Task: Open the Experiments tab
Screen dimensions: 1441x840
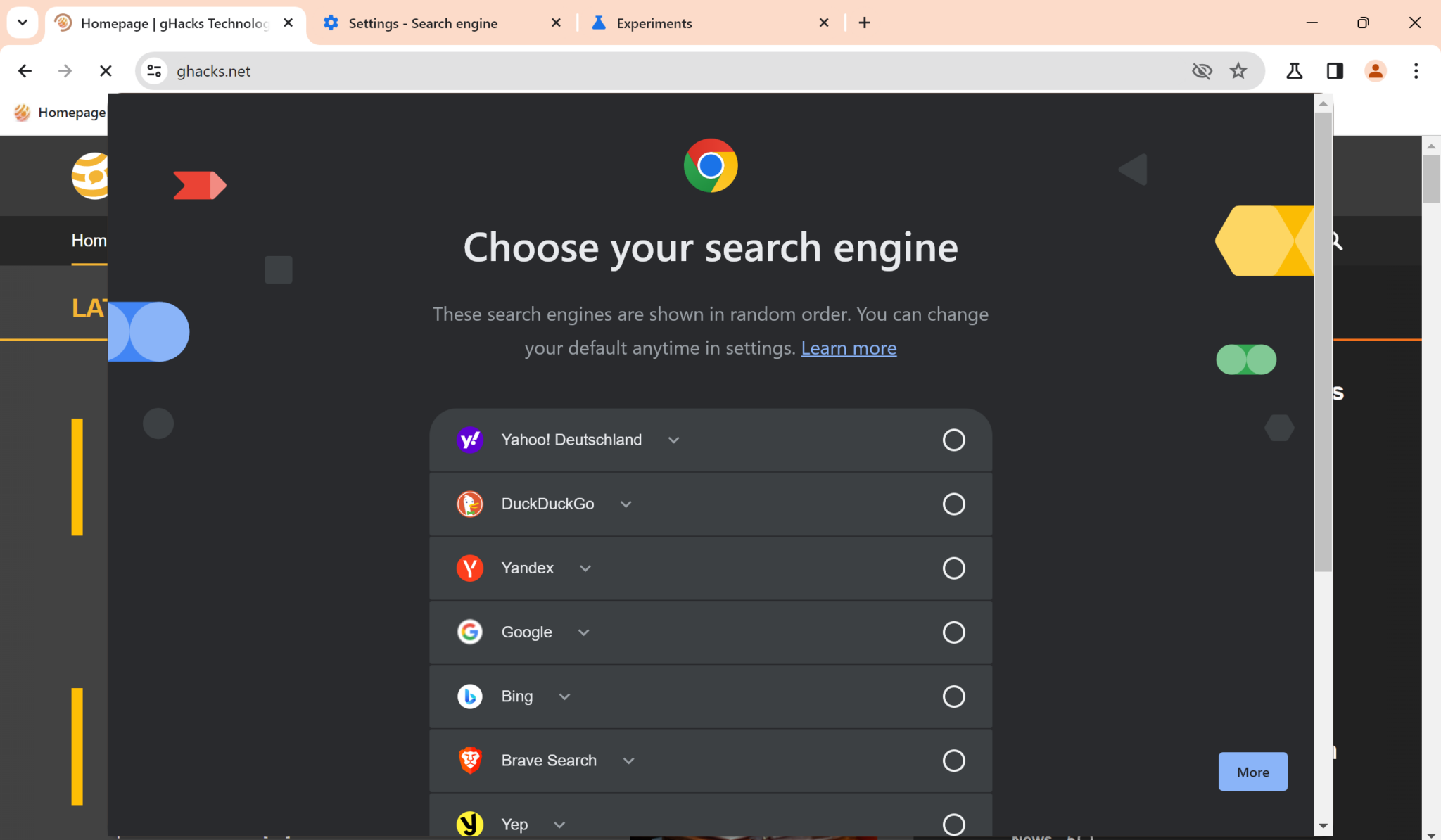Action: (653, 23)
